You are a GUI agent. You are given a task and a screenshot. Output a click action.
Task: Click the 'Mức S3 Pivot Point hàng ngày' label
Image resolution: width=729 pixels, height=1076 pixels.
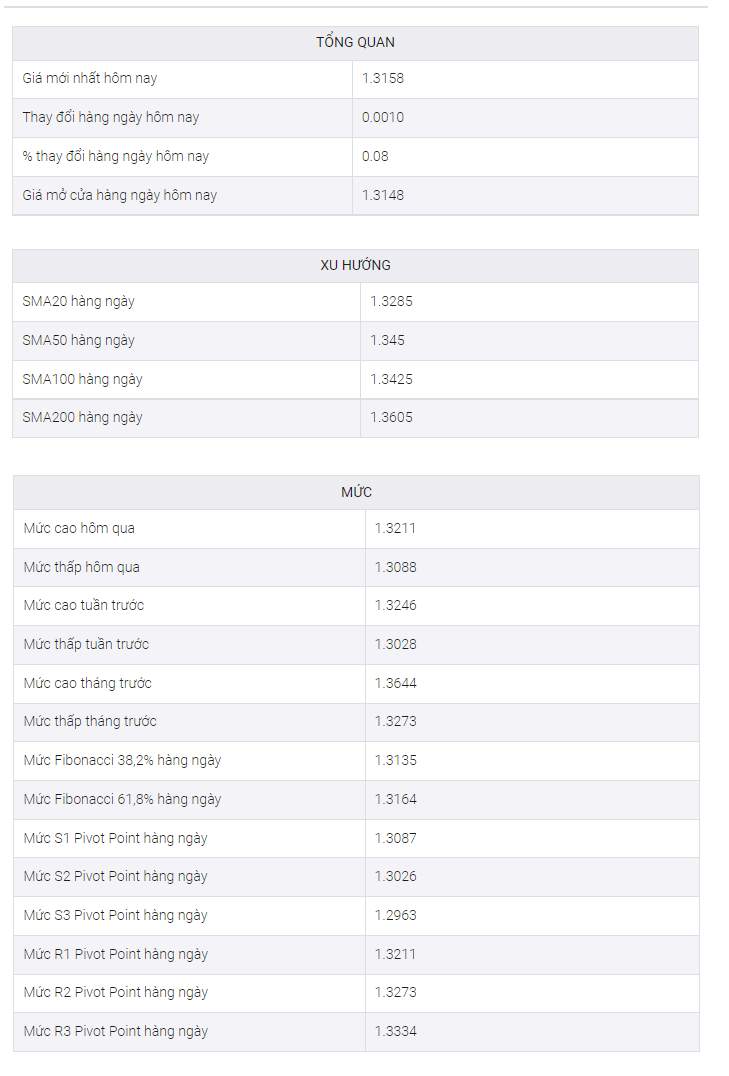115,915
